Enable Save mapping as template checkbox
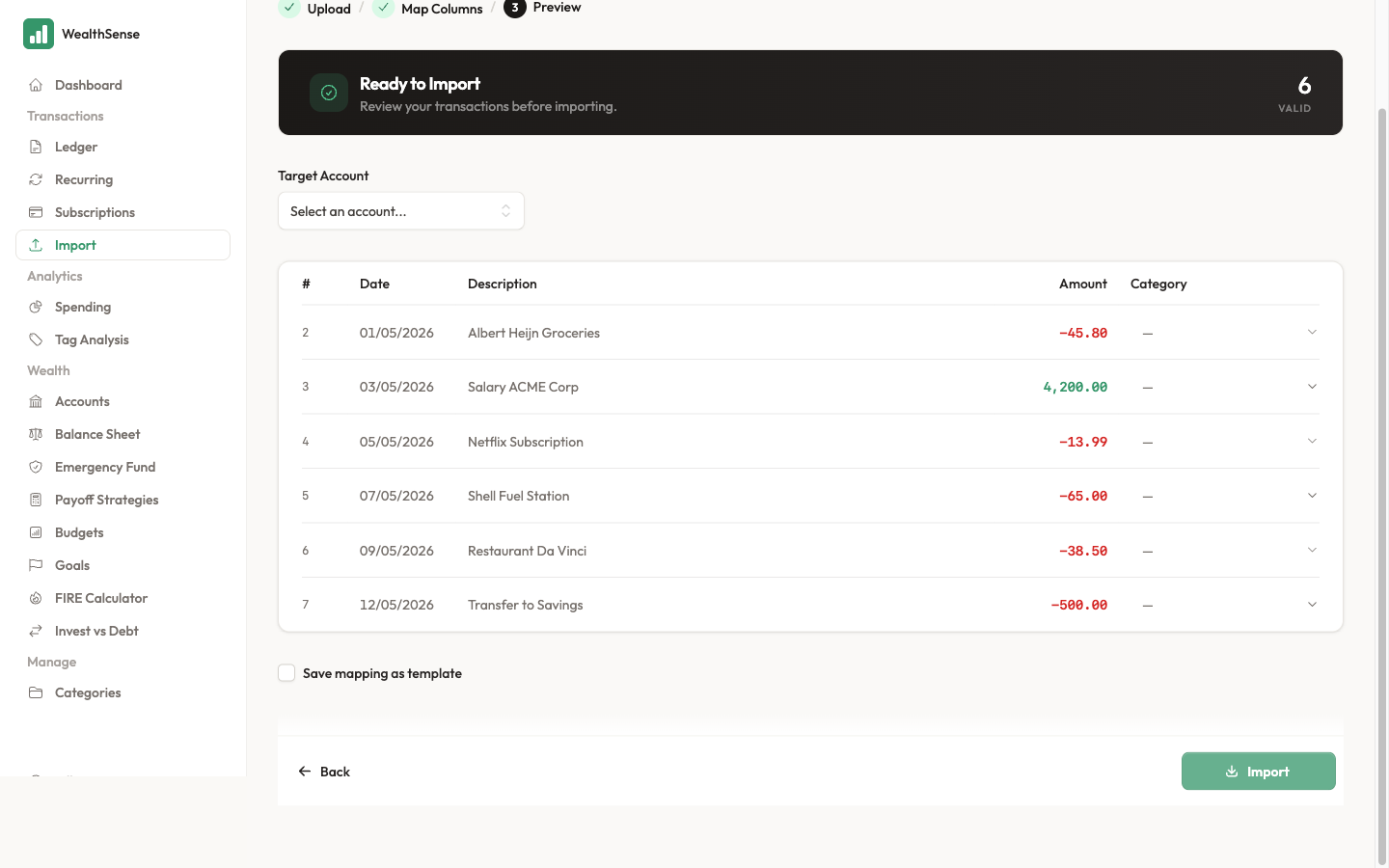Viewport: 1389px width, 868px height. coord(286,673)
